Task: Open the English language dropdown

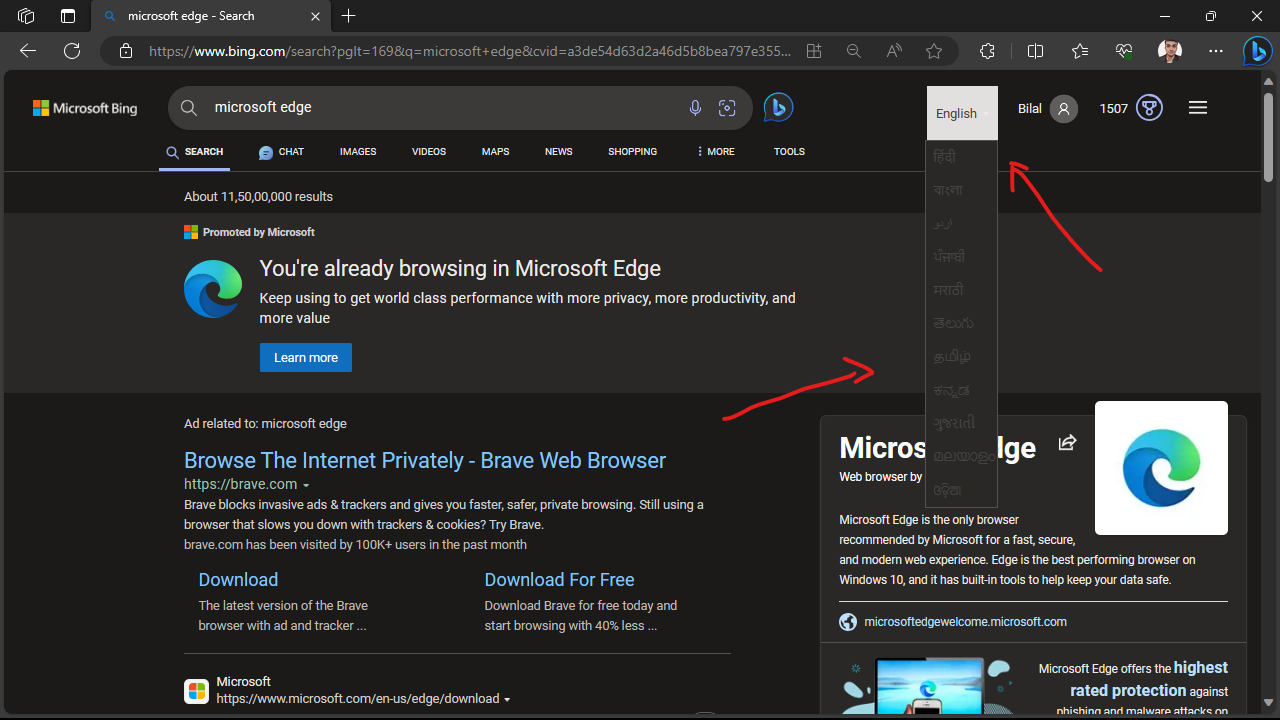Action: pos(960,113)
